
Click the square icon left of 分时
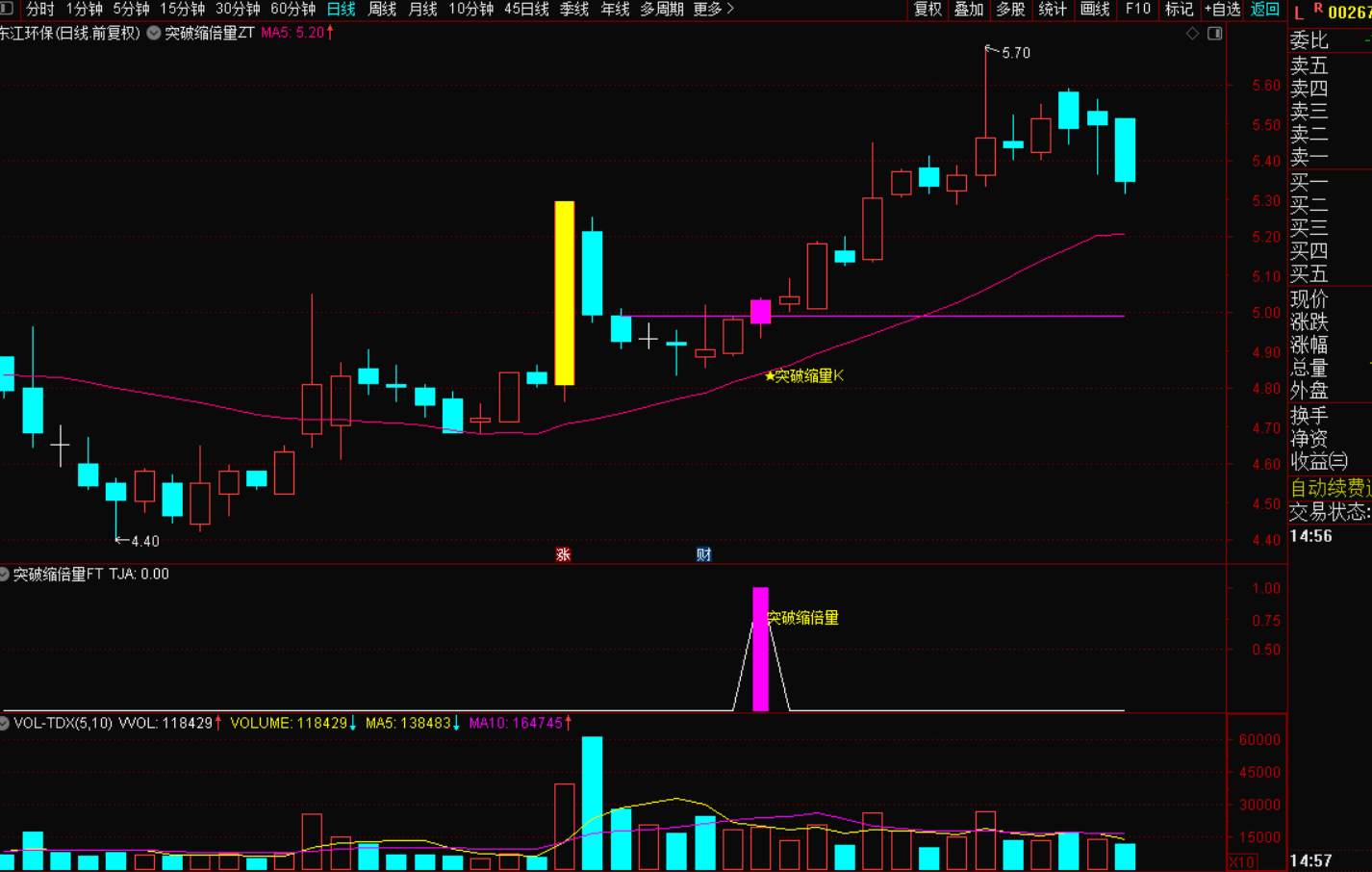(7, 9)
